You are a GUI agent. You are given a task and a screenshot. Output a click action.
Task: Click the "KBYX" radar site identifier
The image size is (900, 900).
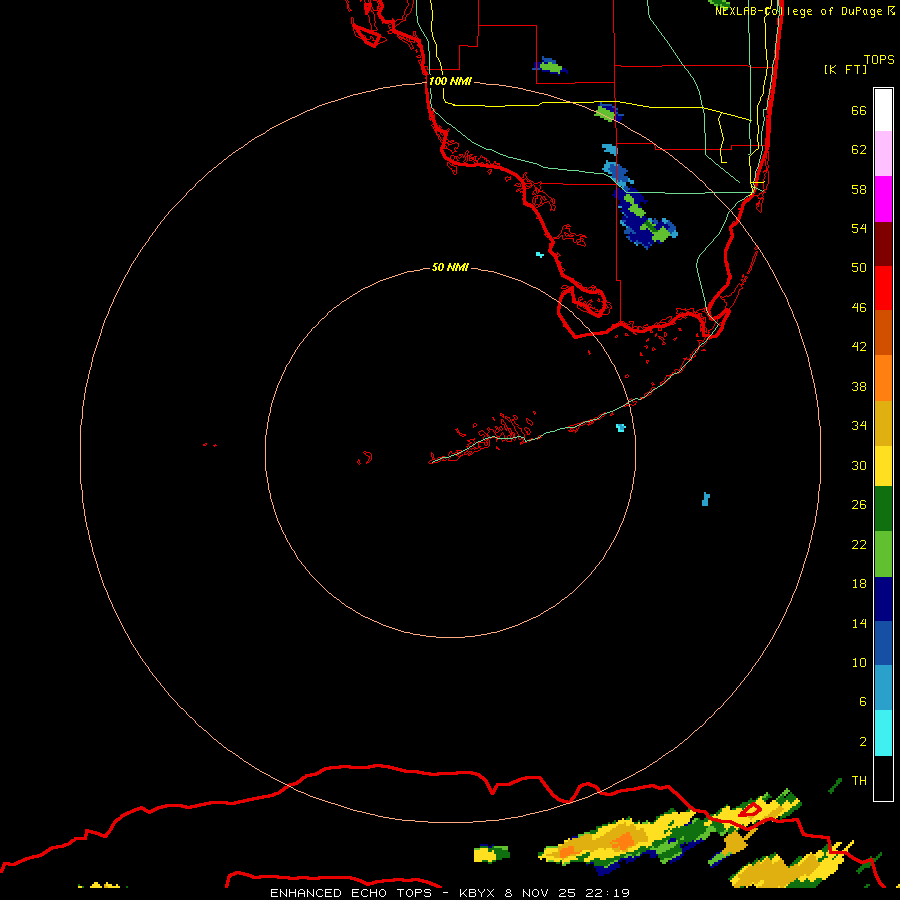476,893
